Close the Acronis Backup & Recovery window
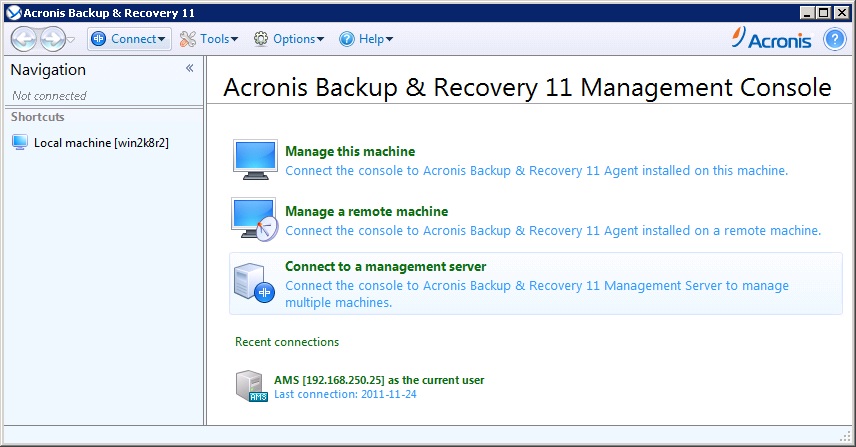 pyautogui.click(x=842, y=13)
